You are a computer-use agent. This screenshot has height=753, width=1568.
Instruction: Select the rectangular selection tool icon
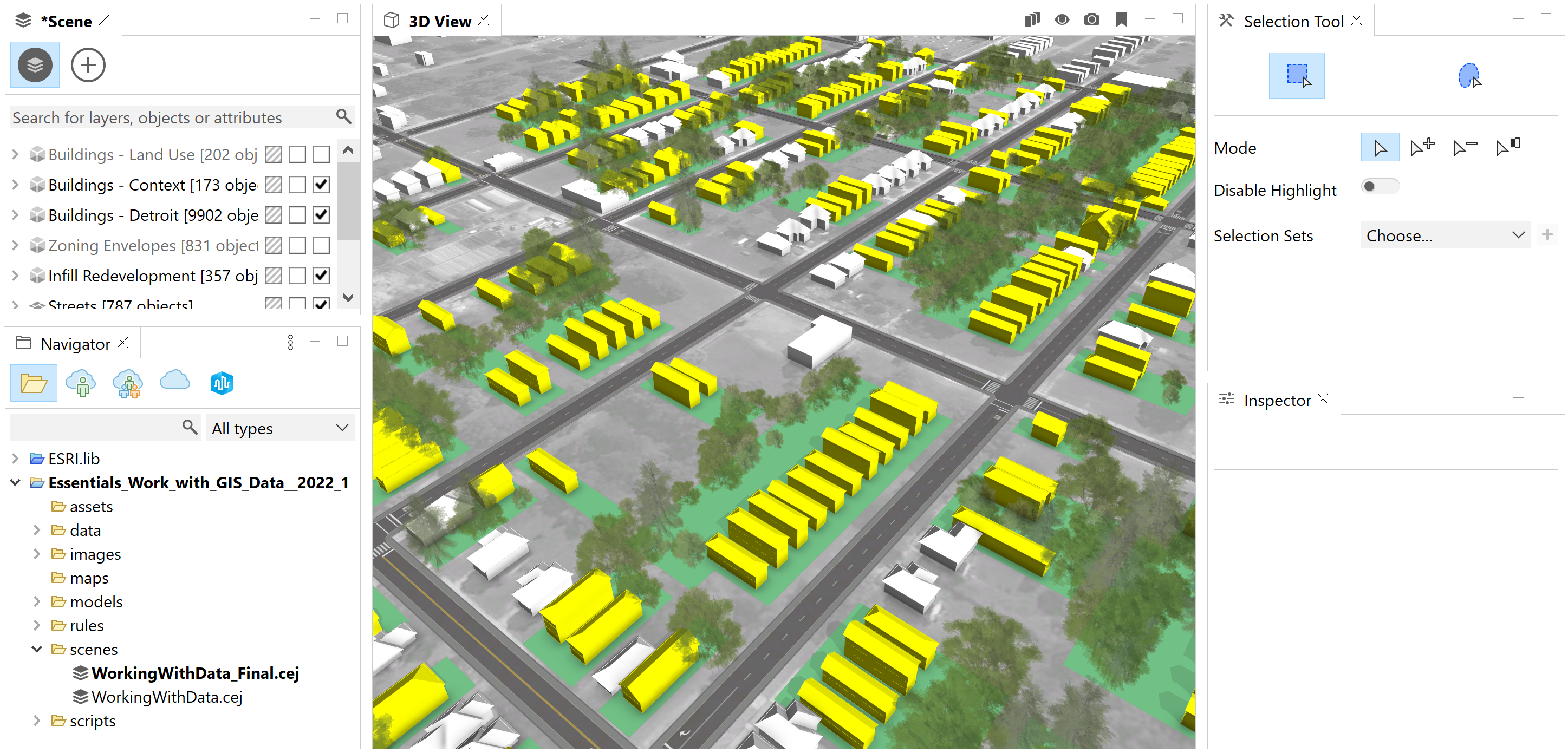[1296, 75]
